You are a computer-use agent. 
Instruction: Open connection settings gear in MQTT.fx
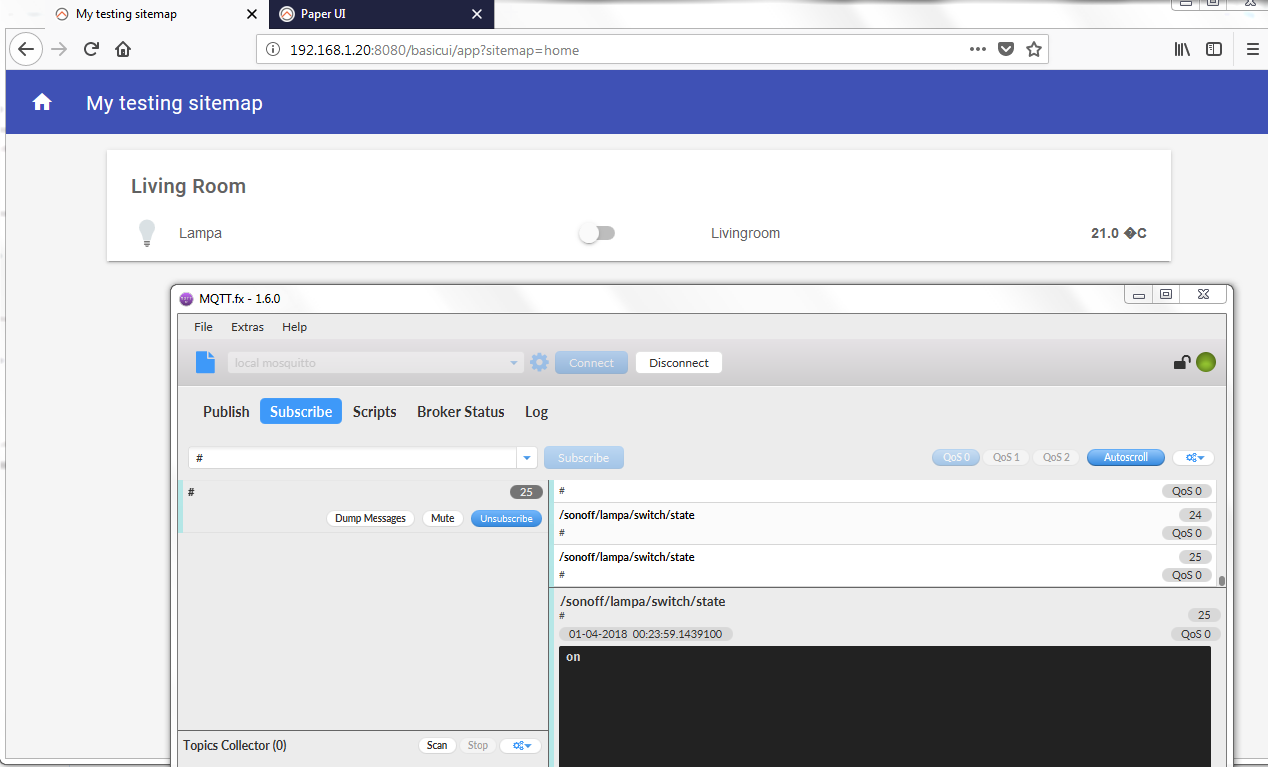click(x=539, y=362)
